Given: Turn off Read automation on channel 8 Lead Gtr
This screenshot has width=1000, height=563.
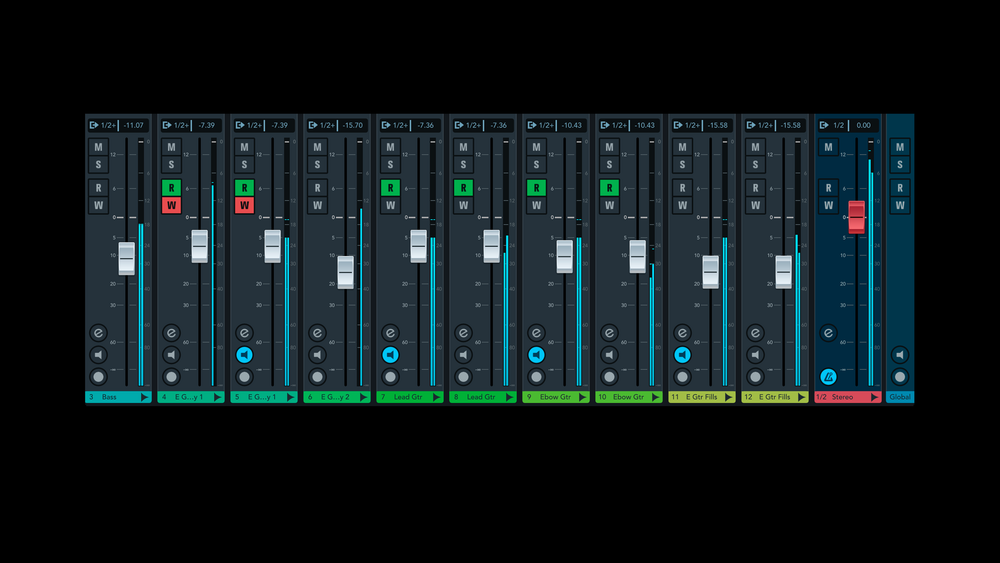Looking at the screenshot, I should pyautogui.click(x=463, y=187).
